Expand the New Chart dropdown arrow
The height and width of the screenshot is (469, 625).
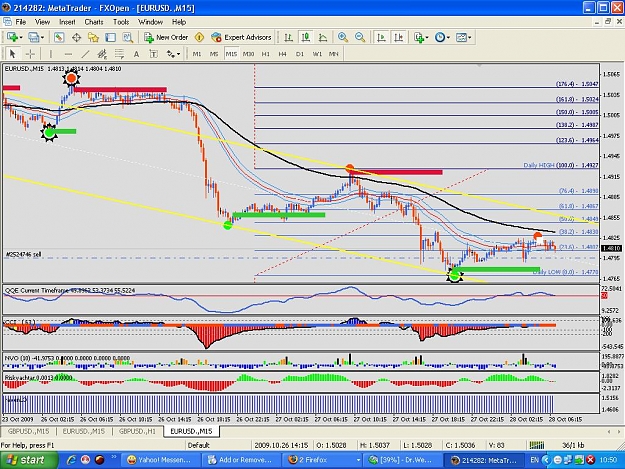[x=20, y=37]
